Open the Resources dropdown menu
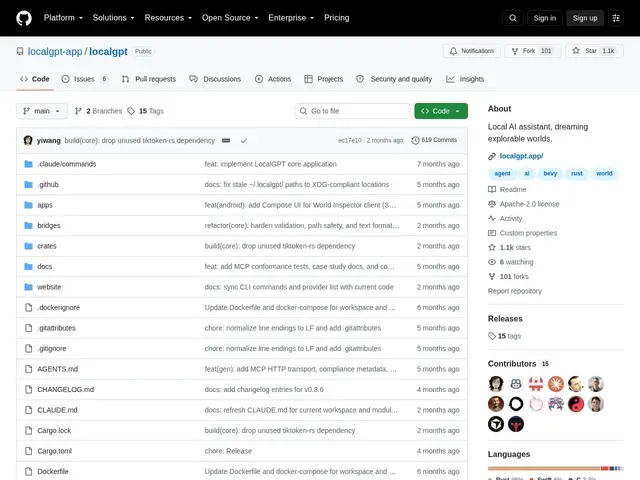The image size is (640, 480). pyautogui.click(x=168, y=18)
